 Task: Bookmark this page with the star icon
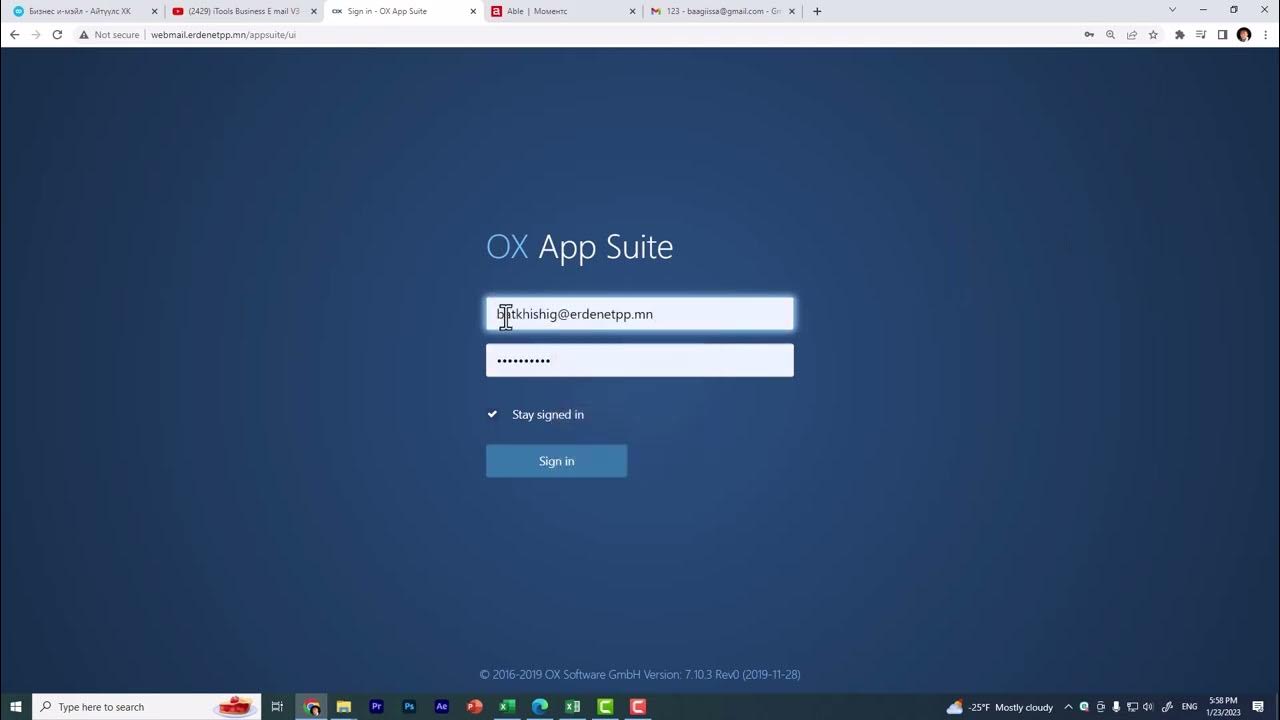click(1153, 34)
